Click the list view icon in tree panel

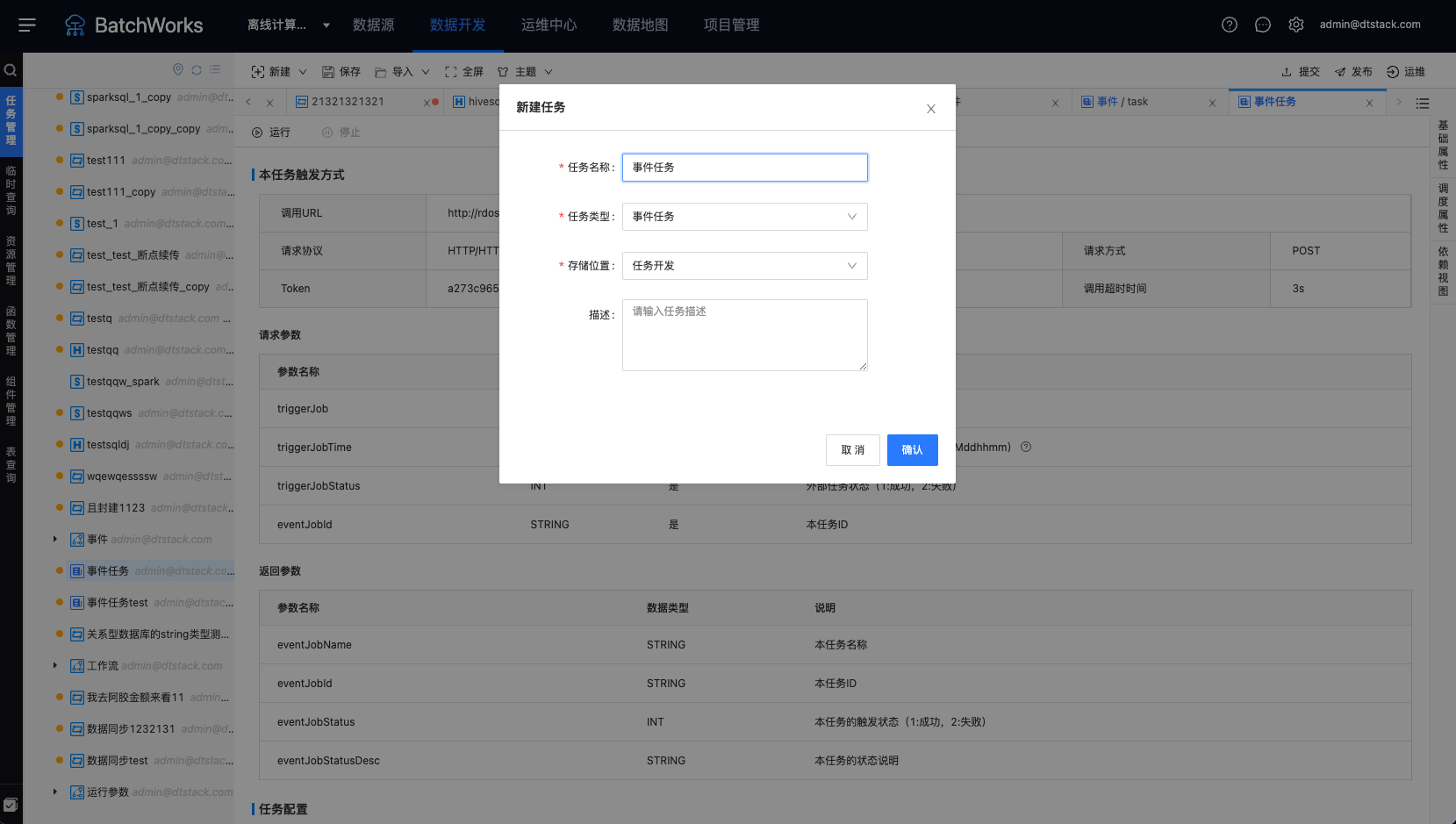pos(215,69)
